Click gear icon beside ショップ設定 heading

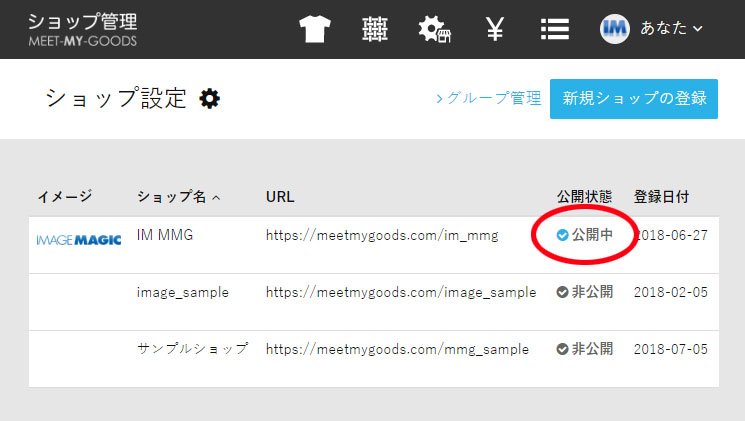[x=209, y=99]
